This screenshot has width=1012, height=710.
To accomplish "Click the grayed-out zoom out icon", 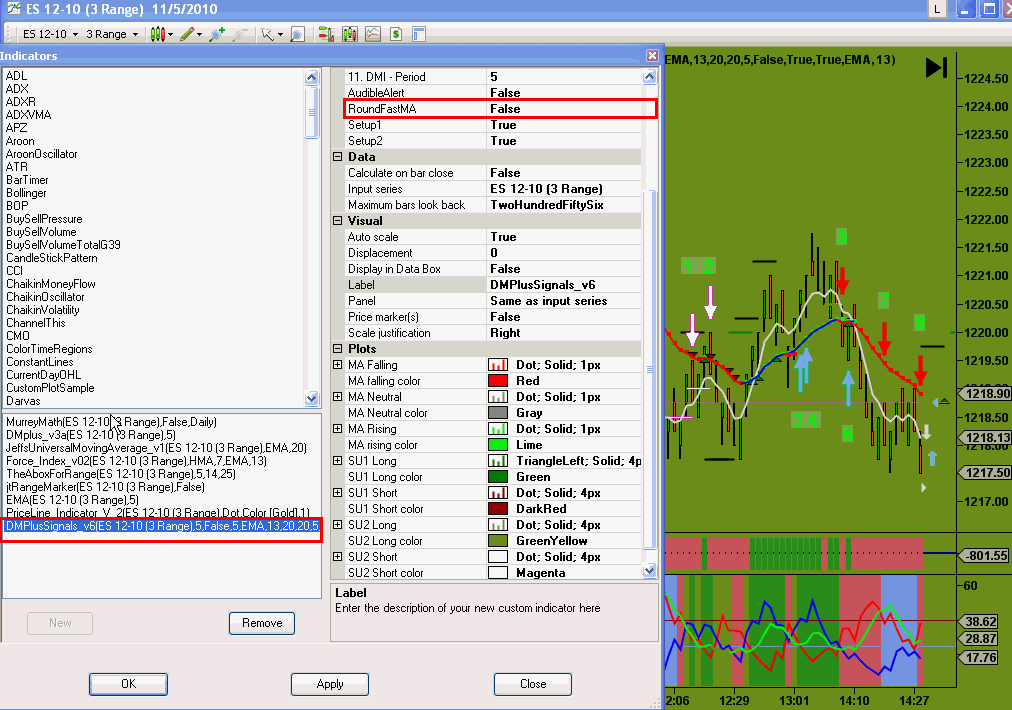I will coord(240,34).
